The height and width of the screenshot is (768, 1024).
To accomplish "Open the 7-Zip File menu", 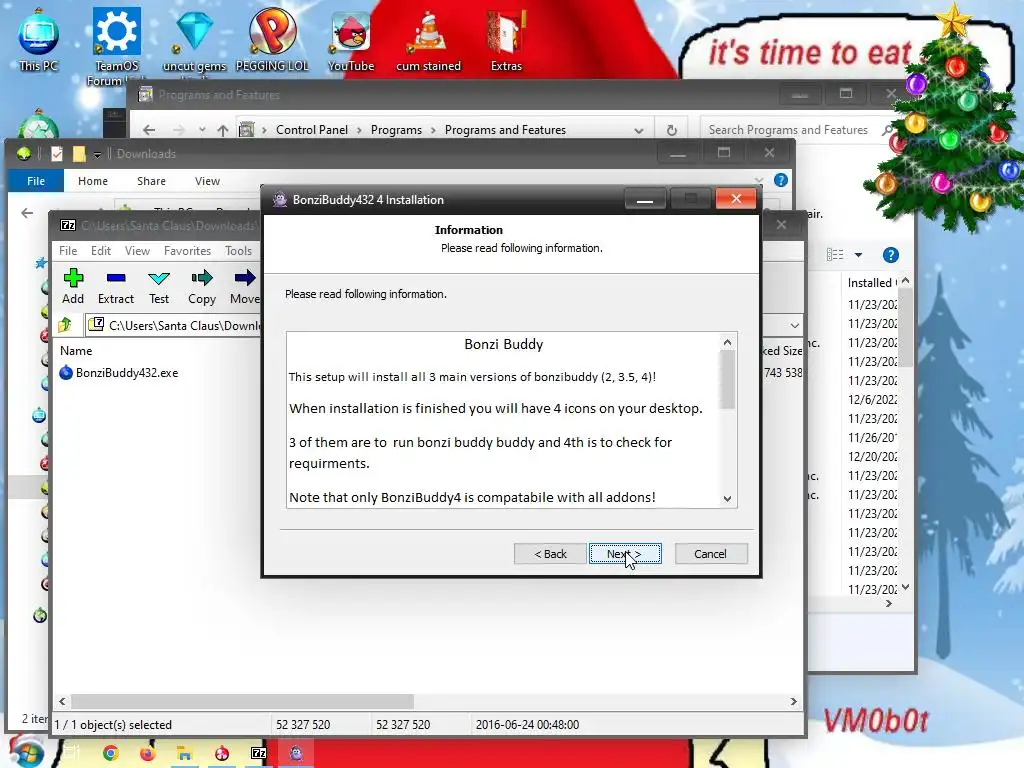I will (x=68, y=251).
